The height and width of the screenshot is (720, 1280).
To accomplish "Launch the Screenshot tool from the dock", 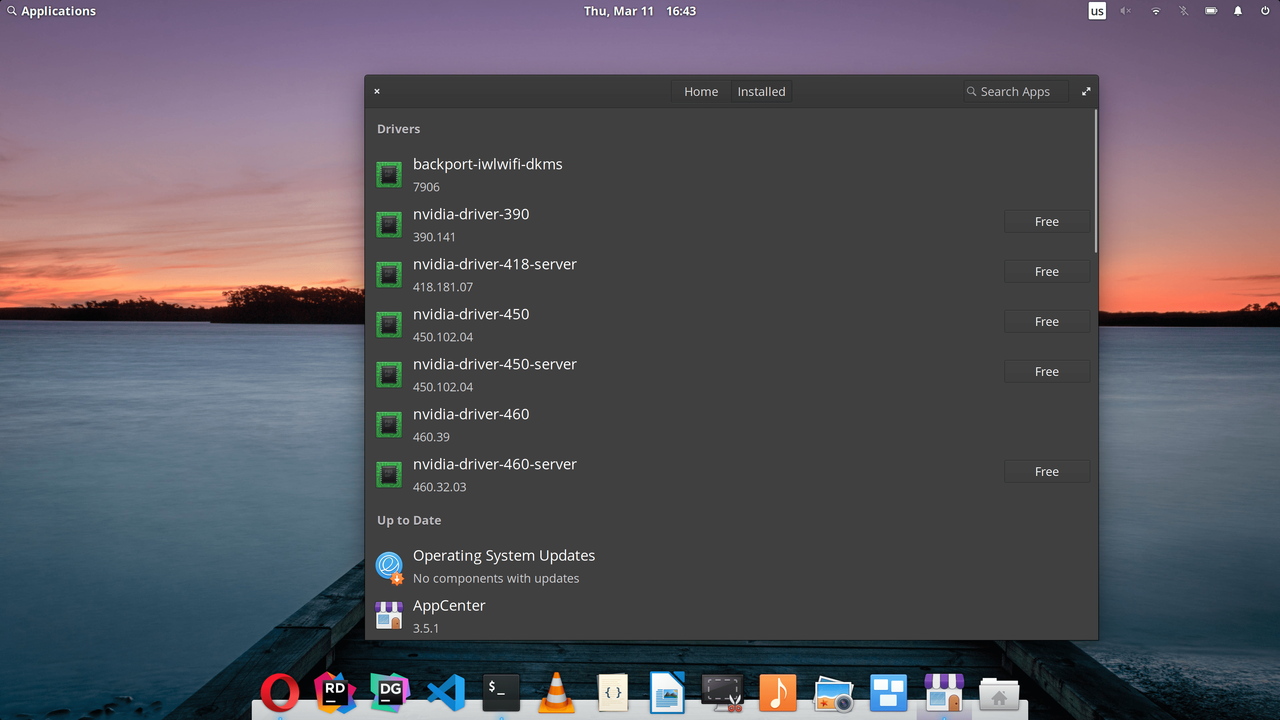I will [722, 692].
